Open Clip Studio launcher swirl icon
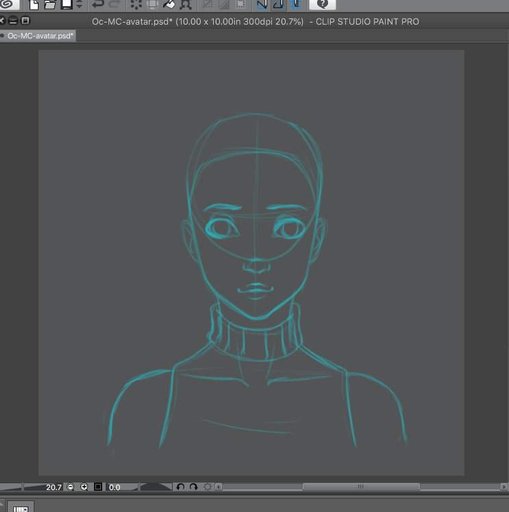 [x=9, y=4]
